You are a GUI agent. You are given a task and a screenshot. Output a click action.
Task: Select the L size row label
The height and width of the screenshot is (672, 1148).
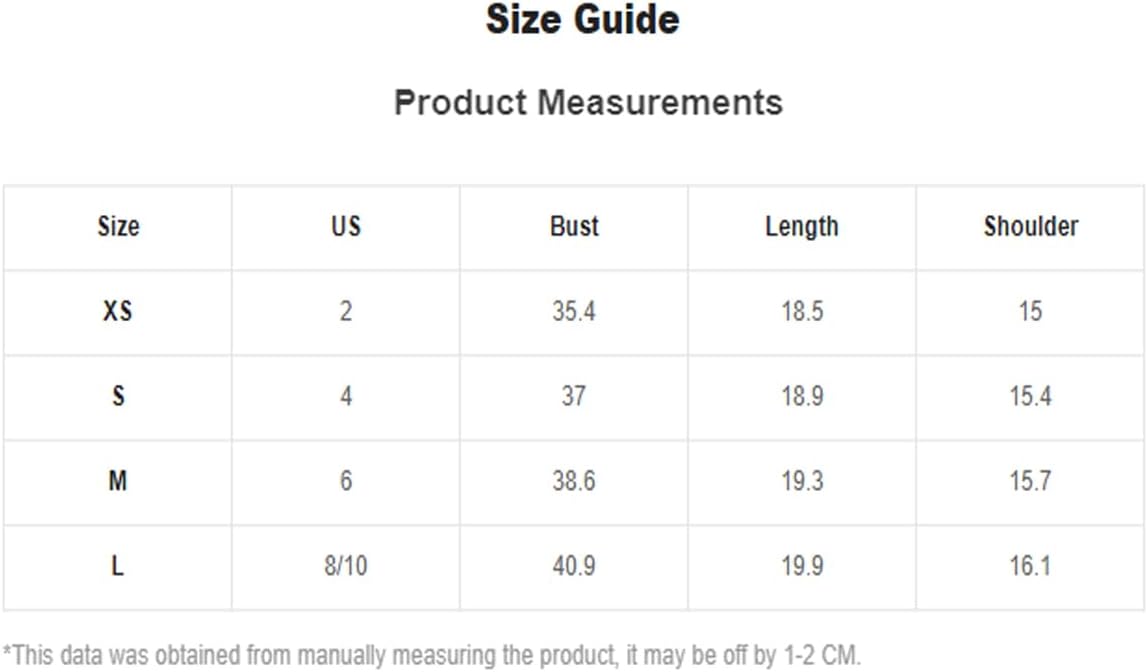click(117, 566)
